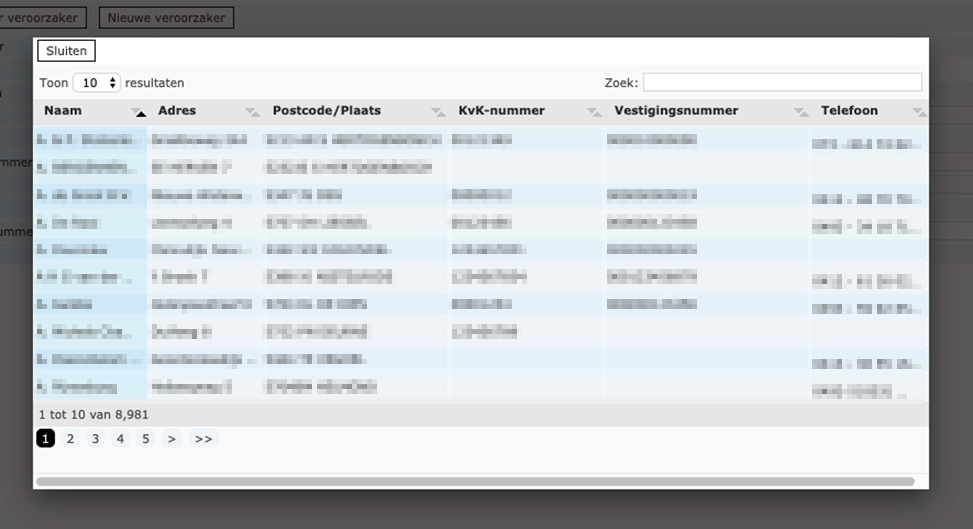Click the KvK-nummer sort icon
This screenshot has height=529, width=973.
click(594, 112)
